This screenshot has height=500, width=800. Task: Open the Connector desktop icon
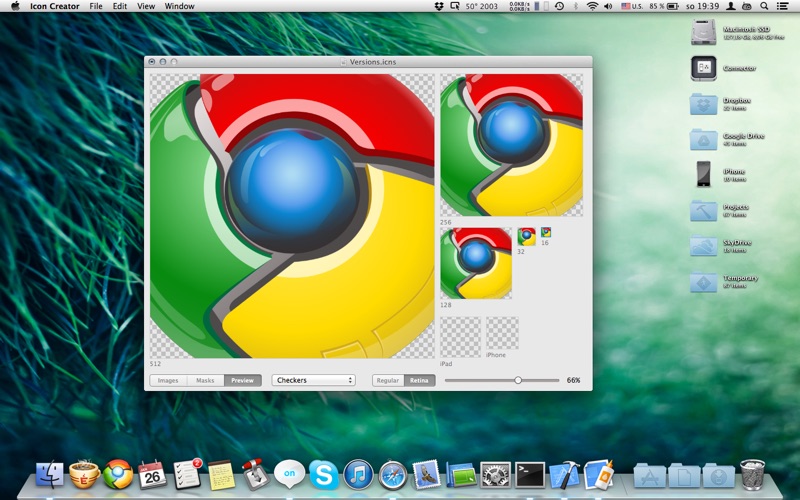704,68
